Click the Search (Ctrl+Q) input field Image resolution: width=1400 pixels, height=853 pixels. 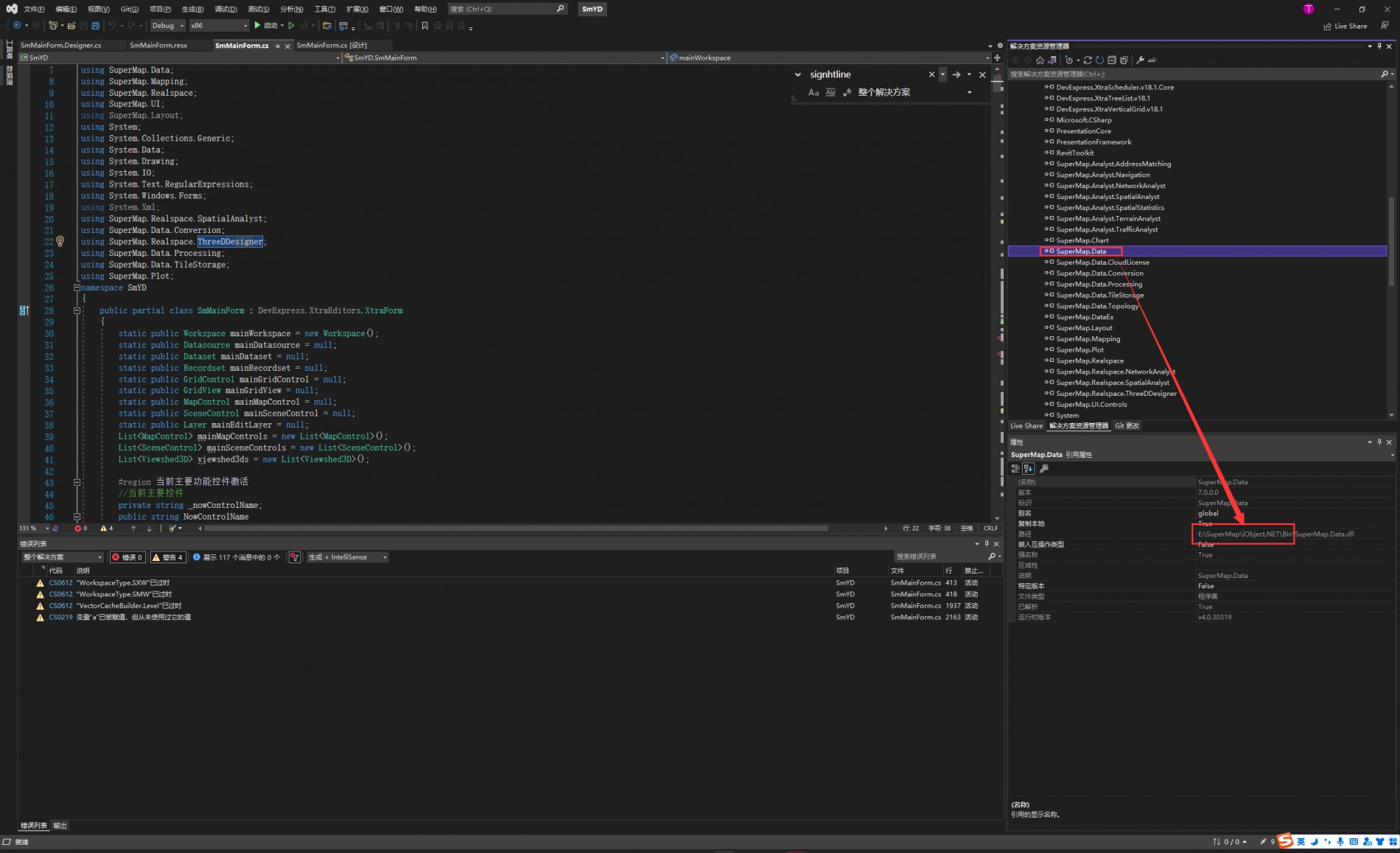pyautogui.click(x=508, y=9)
